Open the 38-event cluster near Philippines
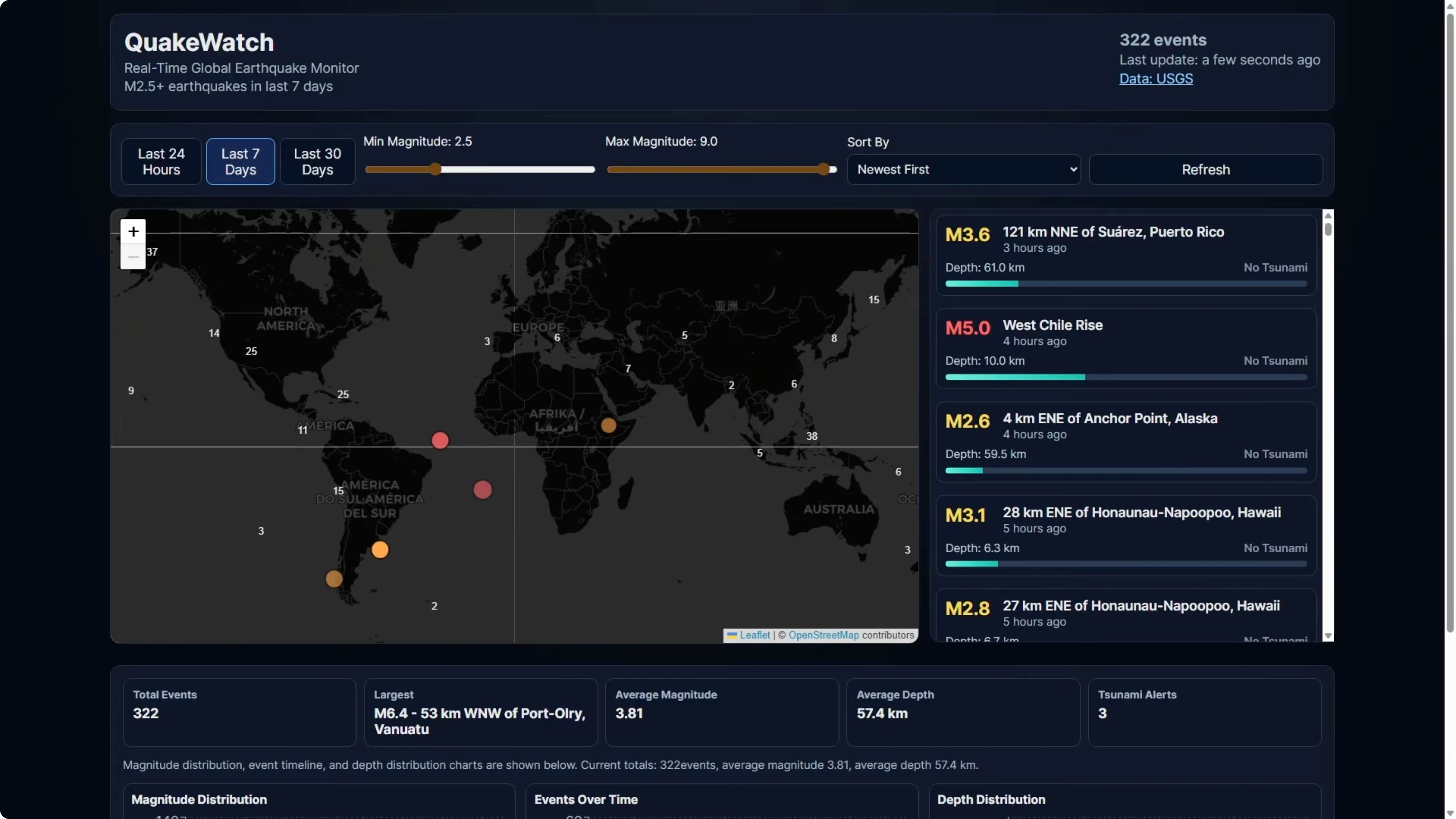The image size is (1456, 819). tap(811, 436)
